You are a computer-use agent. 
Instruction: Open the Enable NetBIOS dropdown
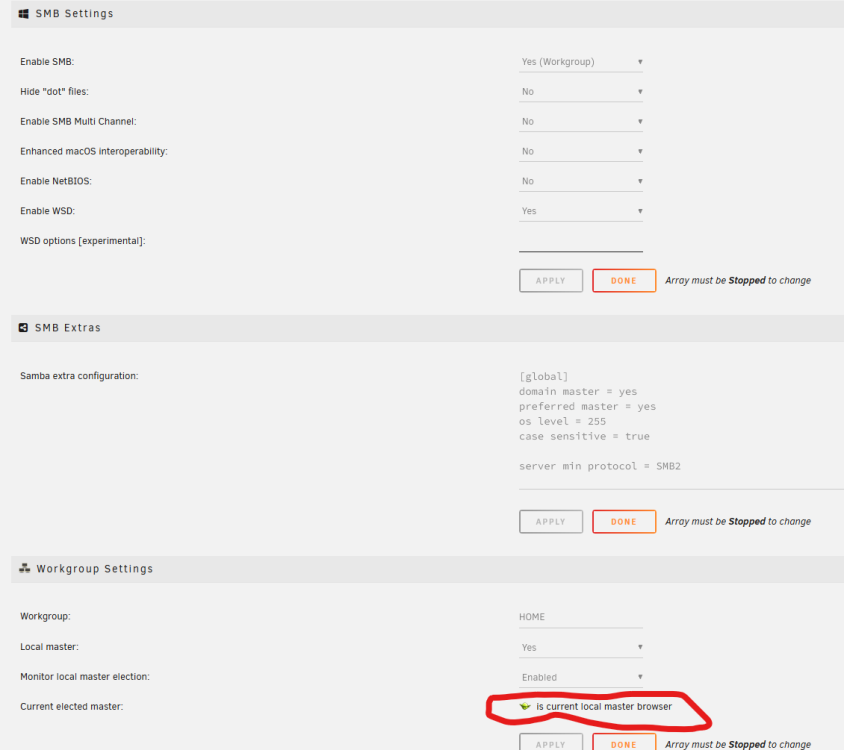pyautogui.click(x=581, y=181)
